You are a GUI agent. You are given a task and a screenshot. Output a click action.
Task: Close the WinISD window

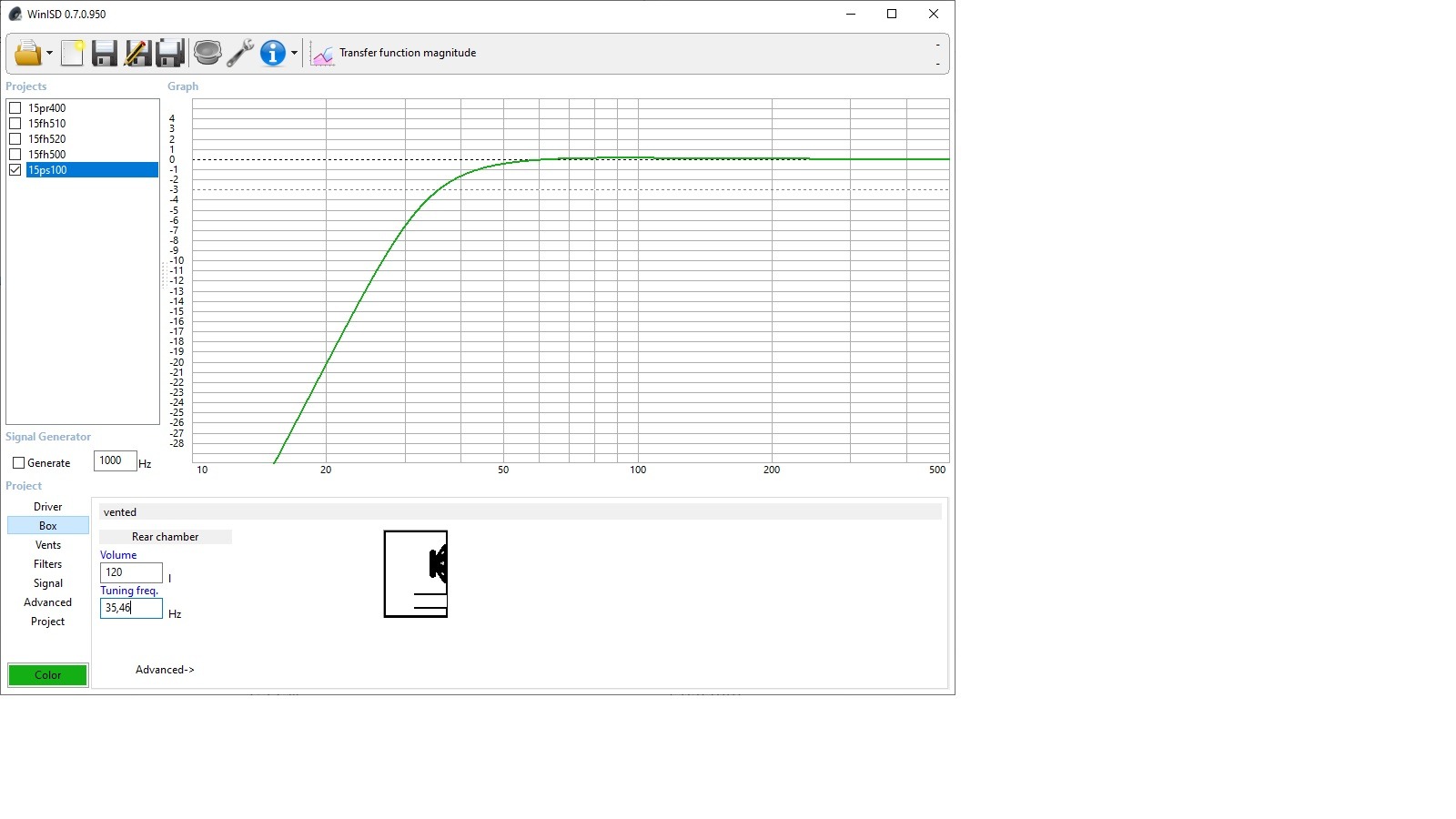934,14
